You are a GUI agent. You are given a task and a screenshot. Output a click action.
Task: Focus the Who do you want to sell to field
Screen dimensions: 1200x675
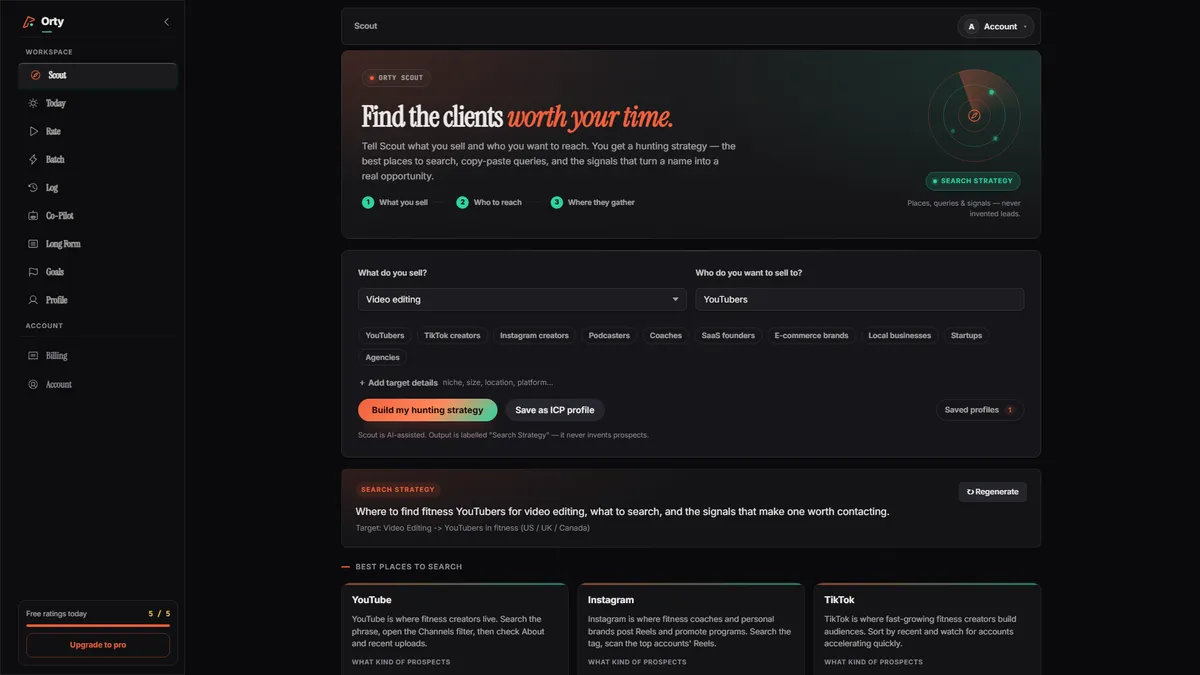point(860,299)
